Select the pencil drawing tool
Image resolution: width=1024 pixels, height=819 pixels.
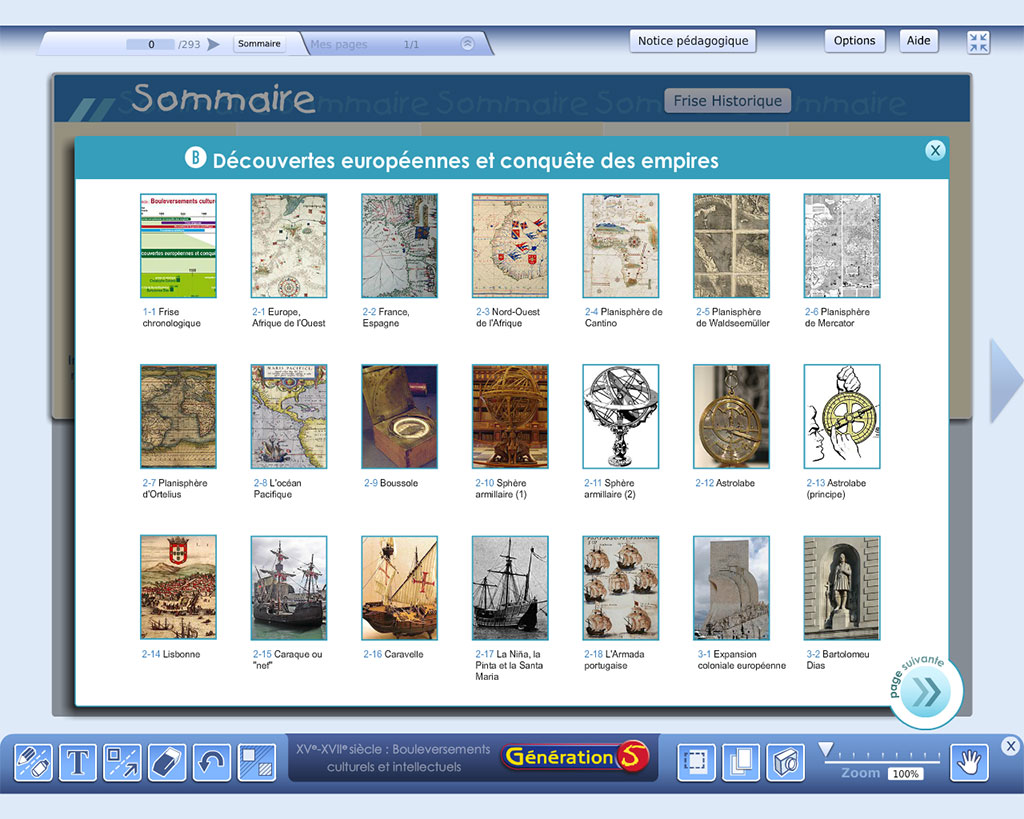click(33, 763)
